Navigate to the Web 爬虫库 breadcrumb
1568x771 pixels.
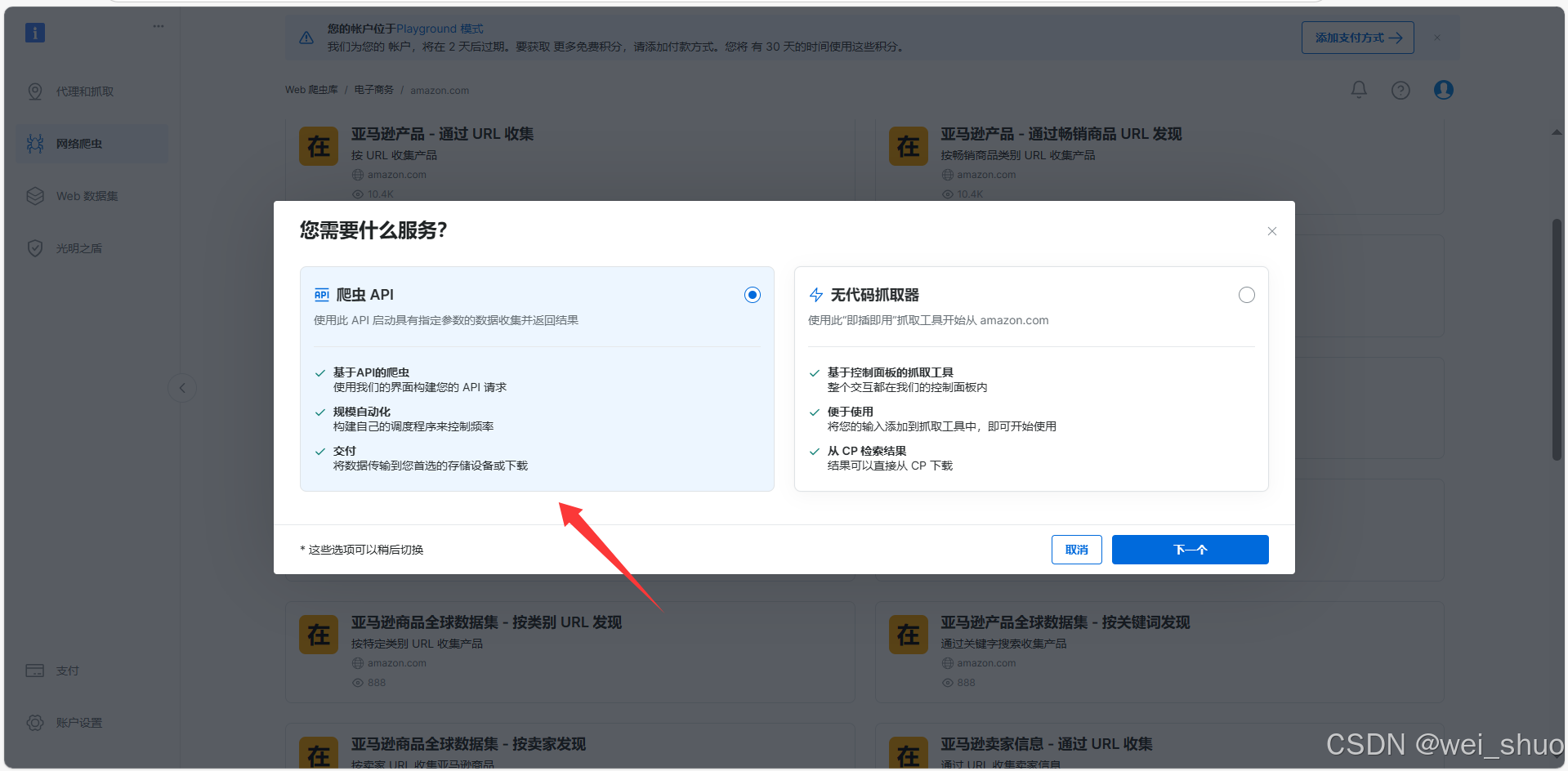tap(311, 90)
